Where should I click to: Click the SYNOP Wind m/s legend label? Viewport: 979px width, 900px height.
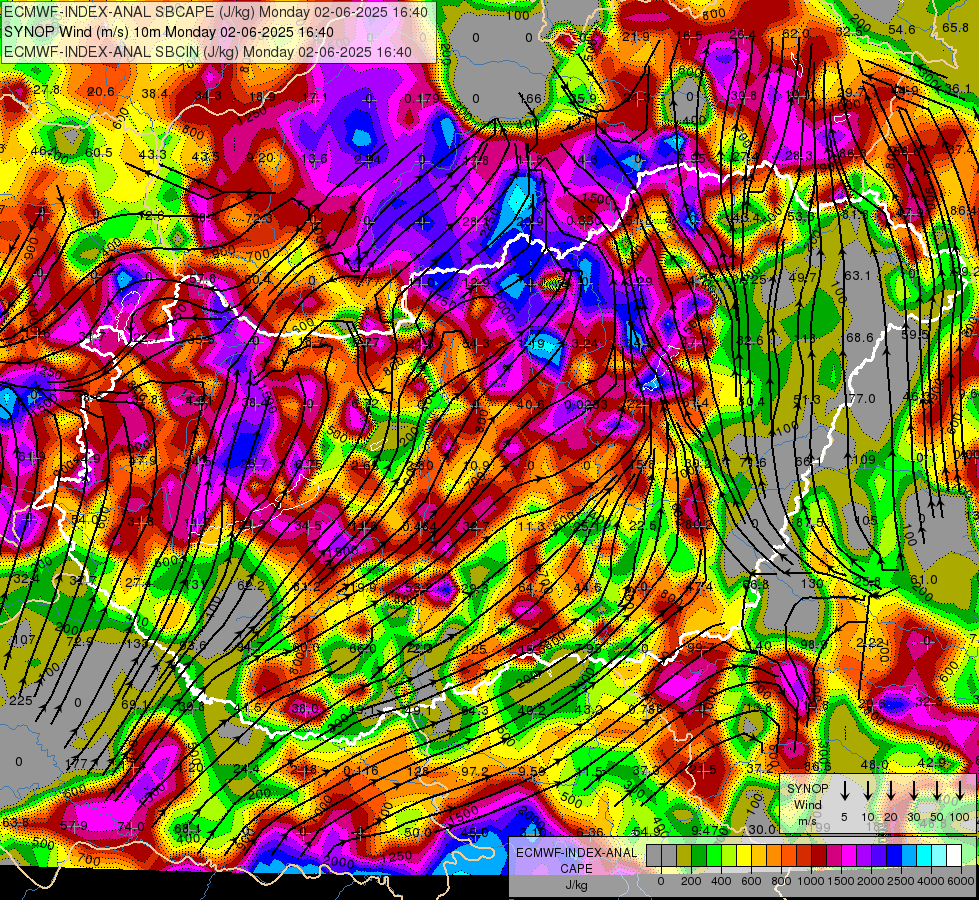807,805
